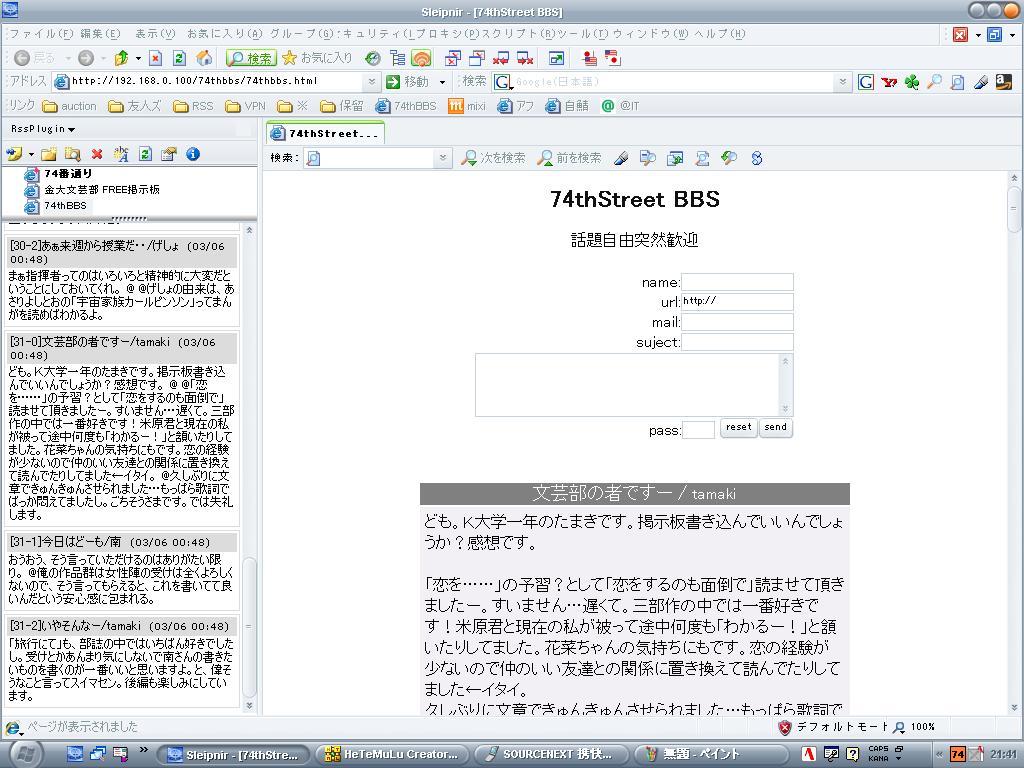Click the stop loading page icon
Screen dimensions: 1024x768
pos(155,58)
